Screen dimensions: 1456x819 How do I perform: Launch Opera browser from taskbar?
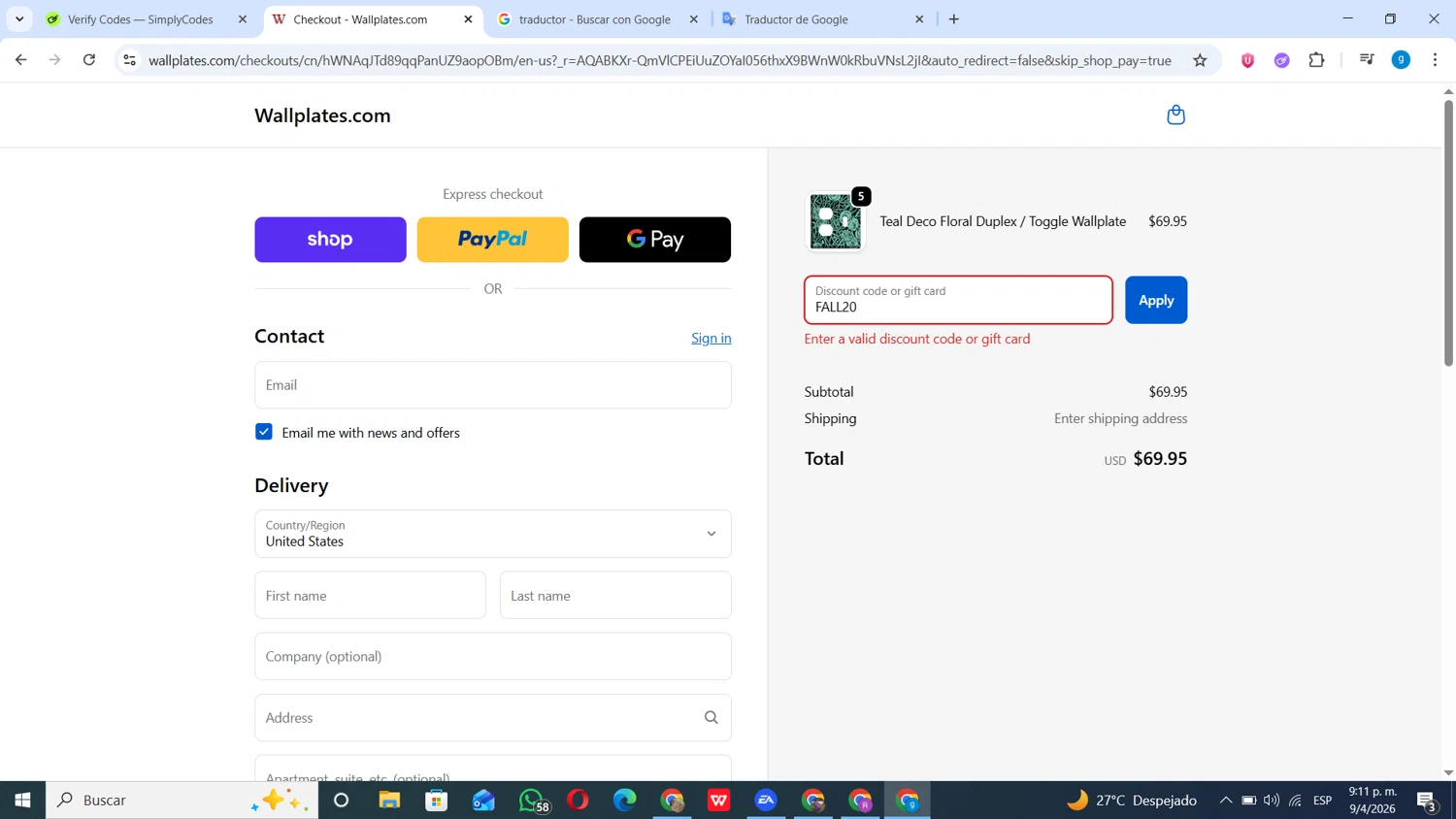tap(578, 800)
